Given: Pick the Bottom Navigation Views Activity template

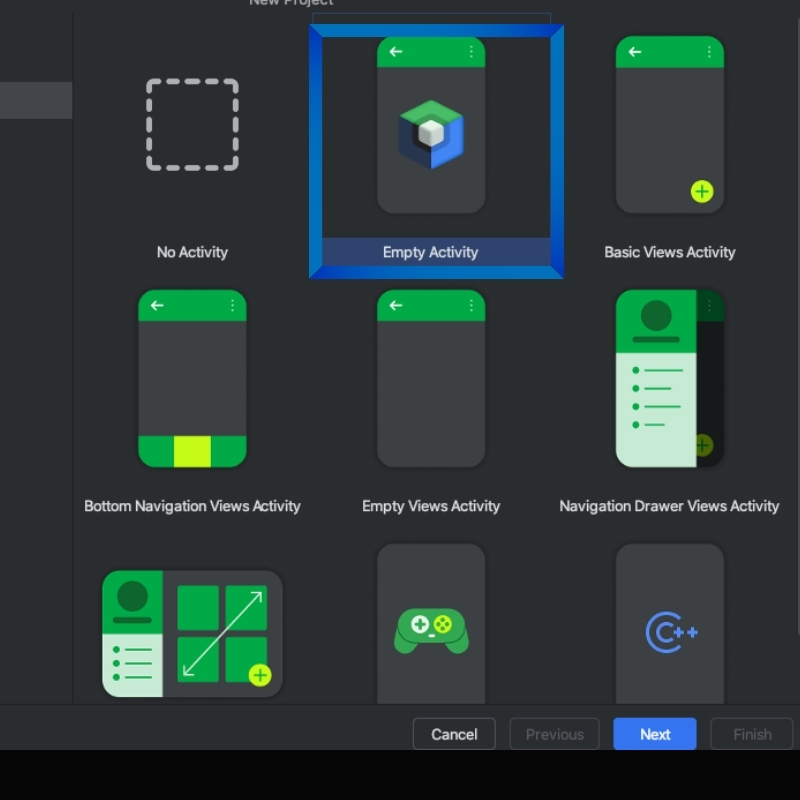Looking at the screenshot, I should click(192, 379).
